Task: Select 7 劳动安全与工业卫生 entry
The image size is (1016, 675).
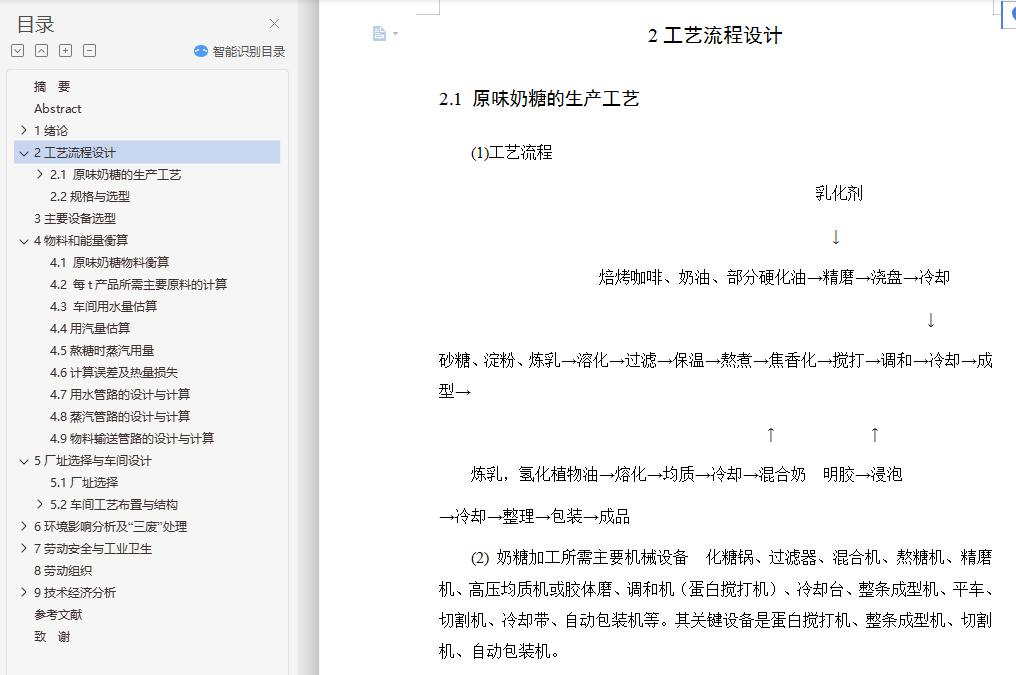Action: click(x=93, y=549)
